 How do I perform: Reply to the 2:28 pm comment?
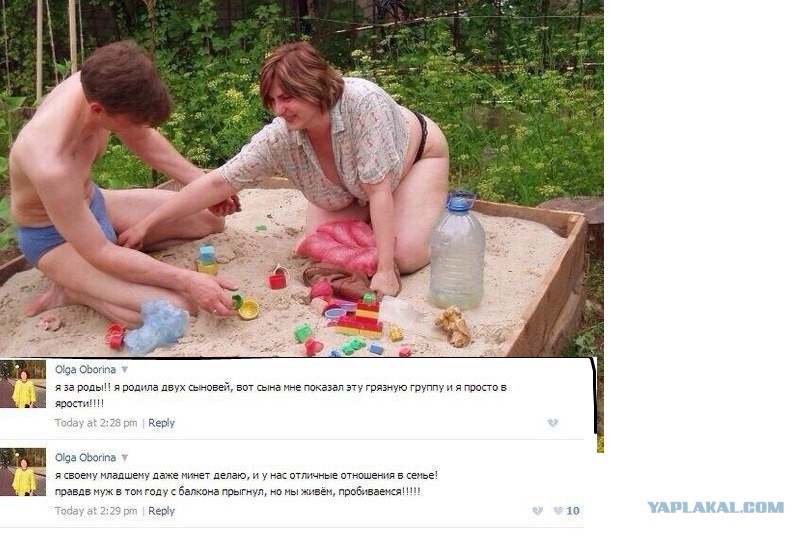[161, 423]
